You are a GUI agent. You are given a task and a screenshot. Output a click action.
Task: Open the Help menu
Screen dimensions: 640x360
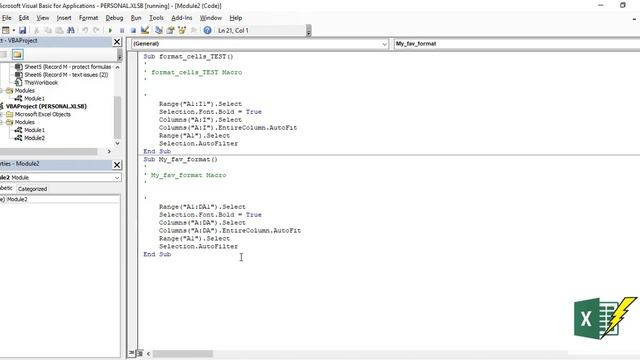(236, 18)
